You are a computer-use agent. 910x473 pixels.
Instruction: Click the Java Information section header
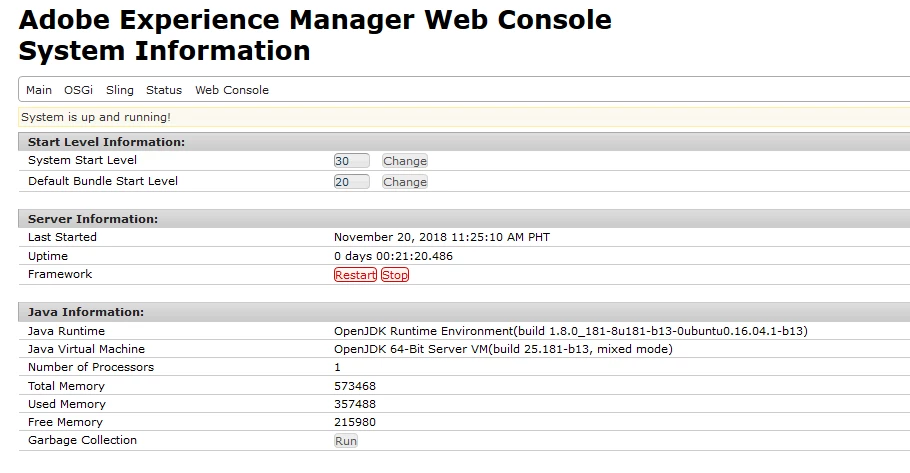[x=86, y=312]
